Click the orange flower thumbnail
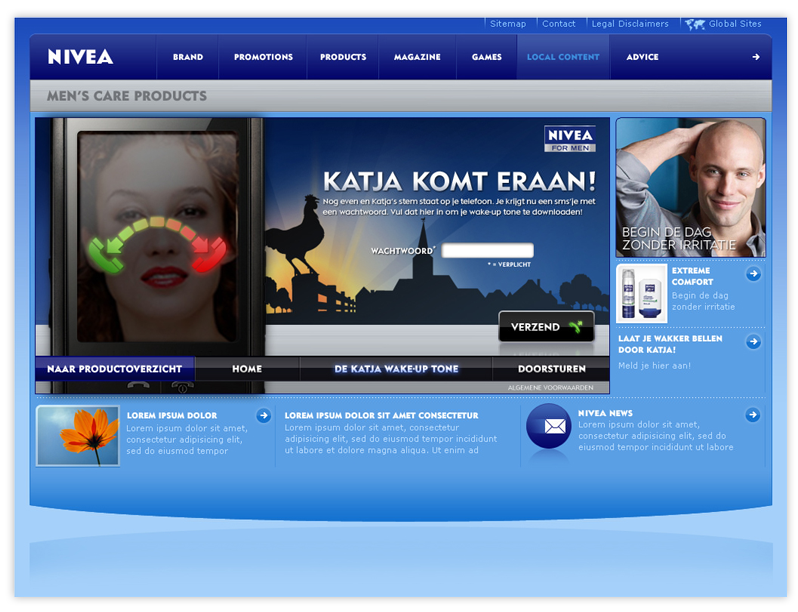The image size is (798, 612). [77, 436]
